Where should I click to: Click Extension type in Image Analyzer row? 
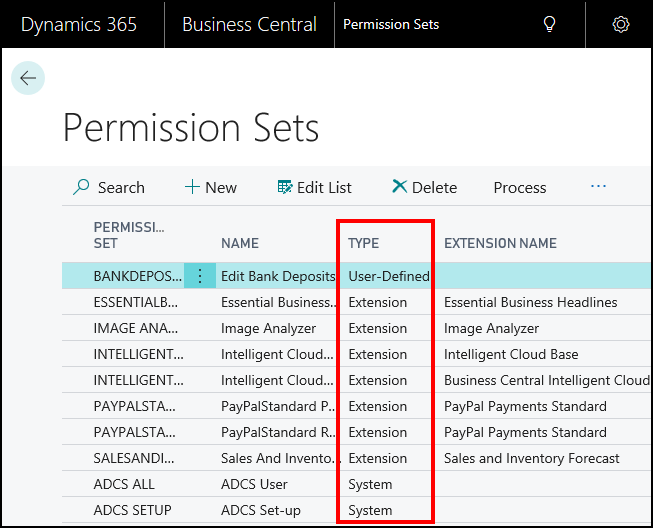pos(378,328)
